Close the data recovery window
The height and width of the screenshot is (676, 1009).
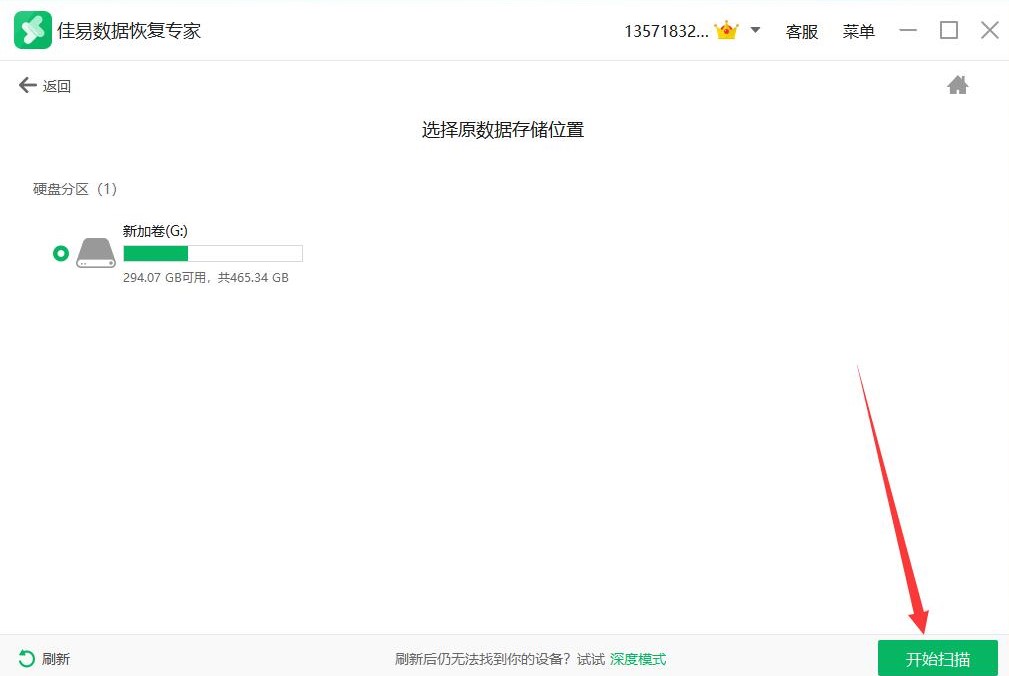click(x=989, y=31)
